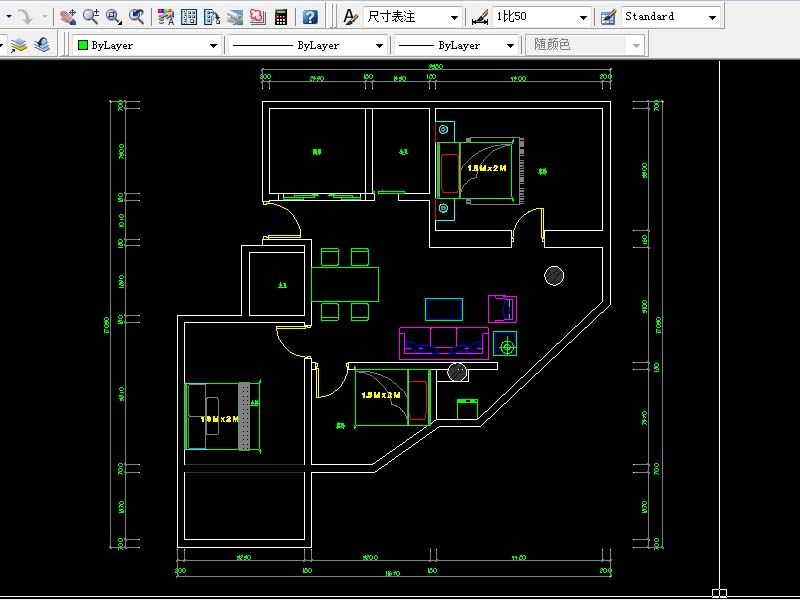Open the Properties palette icon
800x600 pixels.
pyautogui.click(x=166, y=17)
